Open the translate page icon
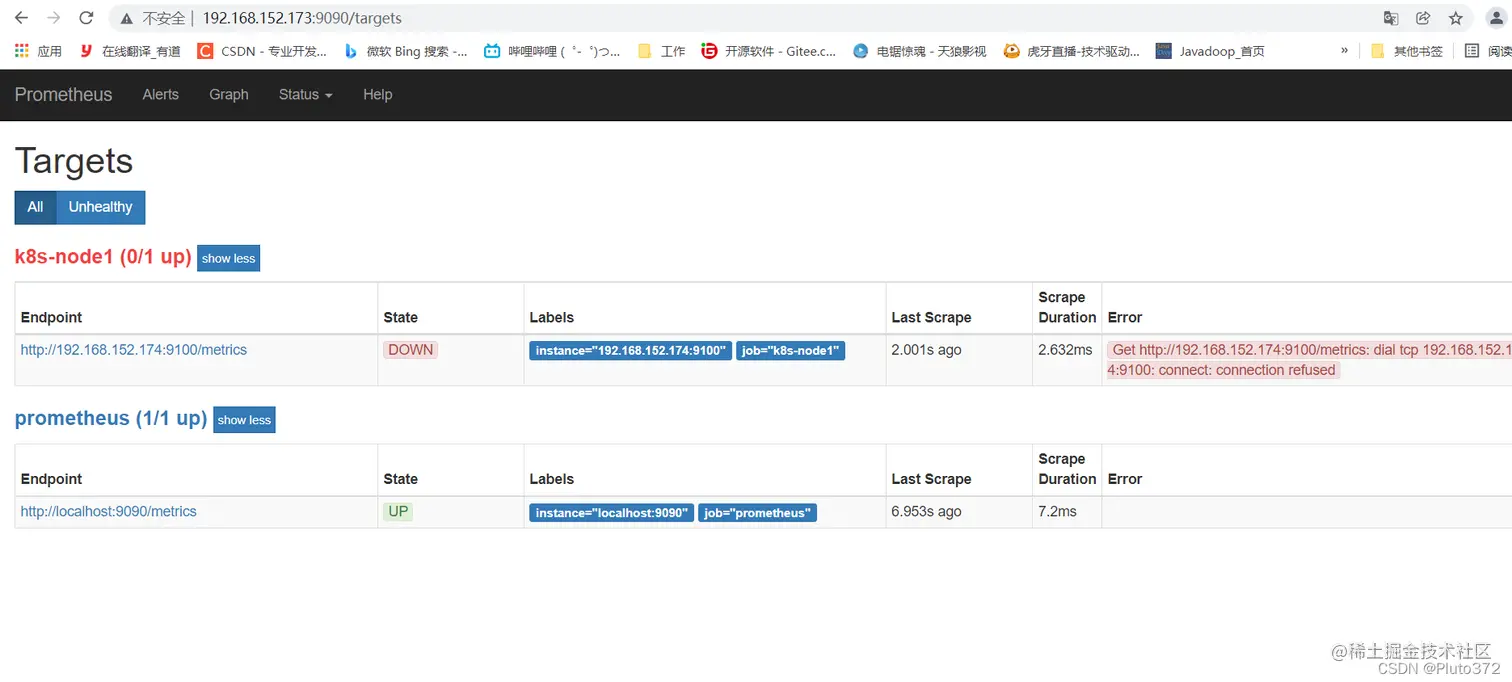The image size is (1512, 682). point(1390,18)
